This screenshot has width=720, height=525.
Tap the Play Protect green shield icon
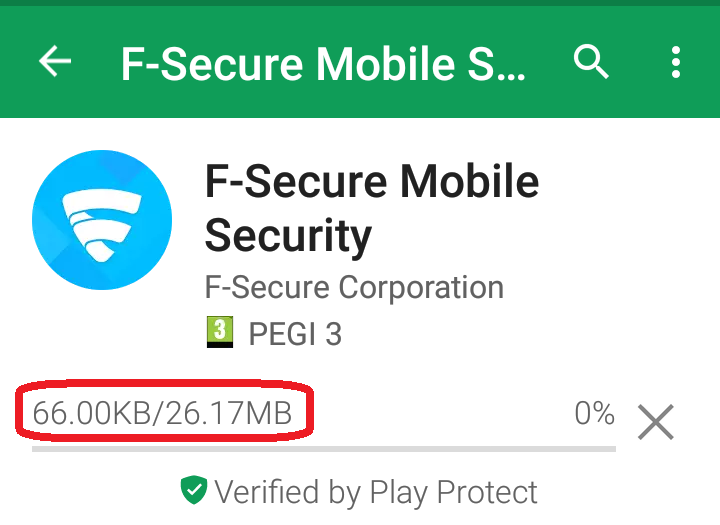click(x=194, y=490)
